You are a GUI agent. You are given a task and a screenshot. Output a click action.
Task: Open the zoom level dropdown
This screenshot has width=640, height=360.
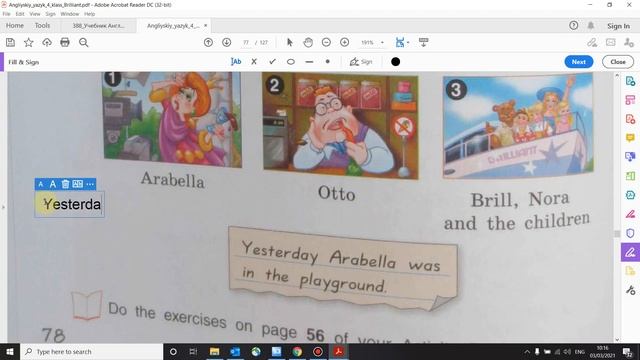pos(382,42)
